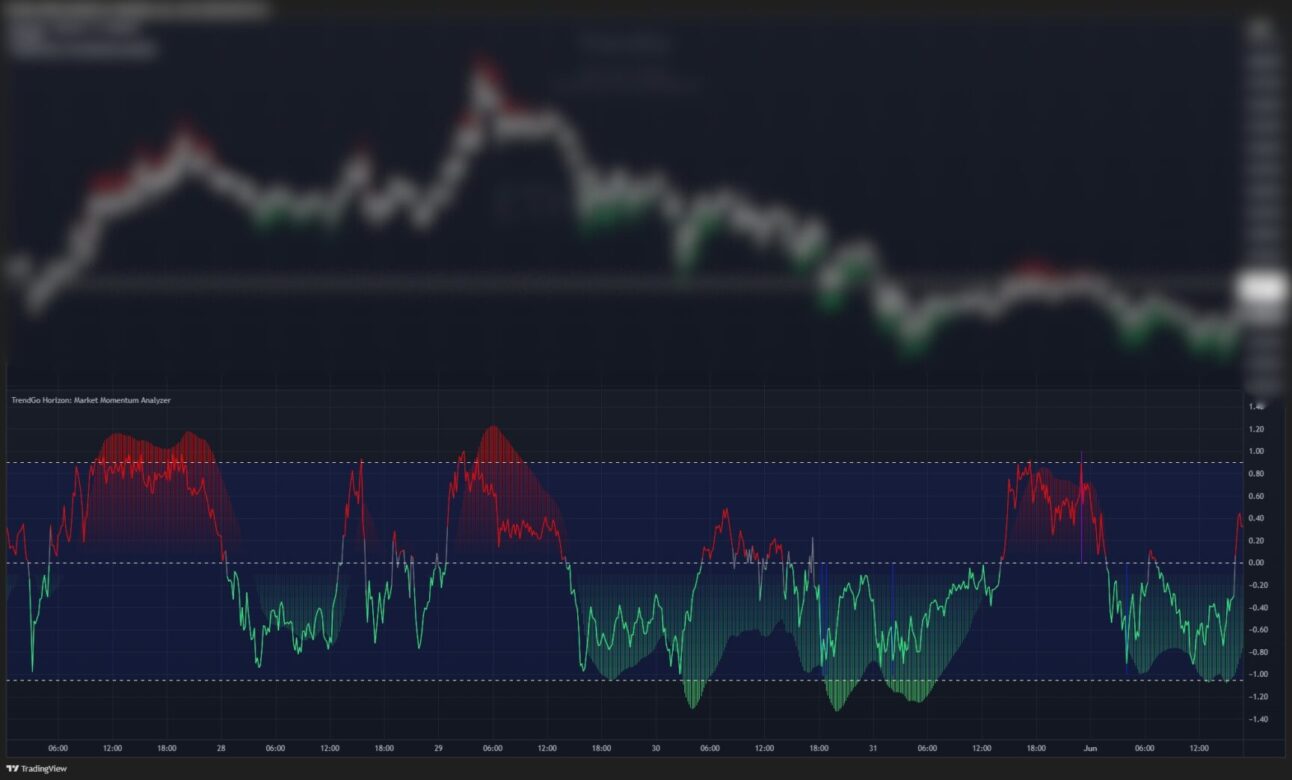Pick the 31 date marker on time axis
Image resolution: width=1292 pixels, height=780 pixels.
[x=872, y=748]
